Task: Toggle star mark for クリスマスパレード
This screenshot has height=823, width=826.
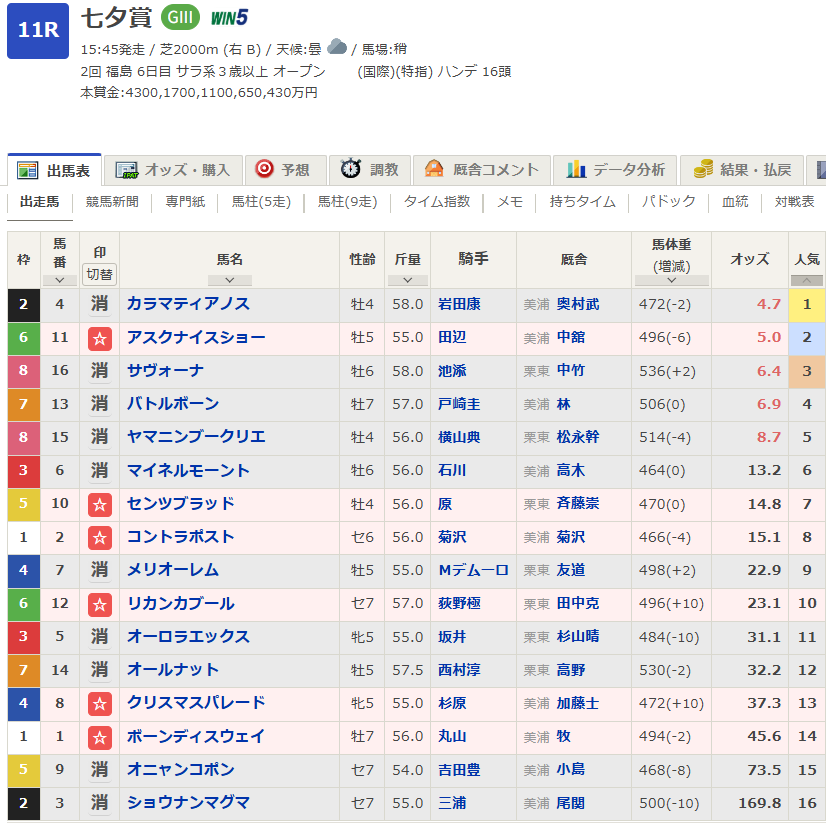Action: click(x=100, y=704)
